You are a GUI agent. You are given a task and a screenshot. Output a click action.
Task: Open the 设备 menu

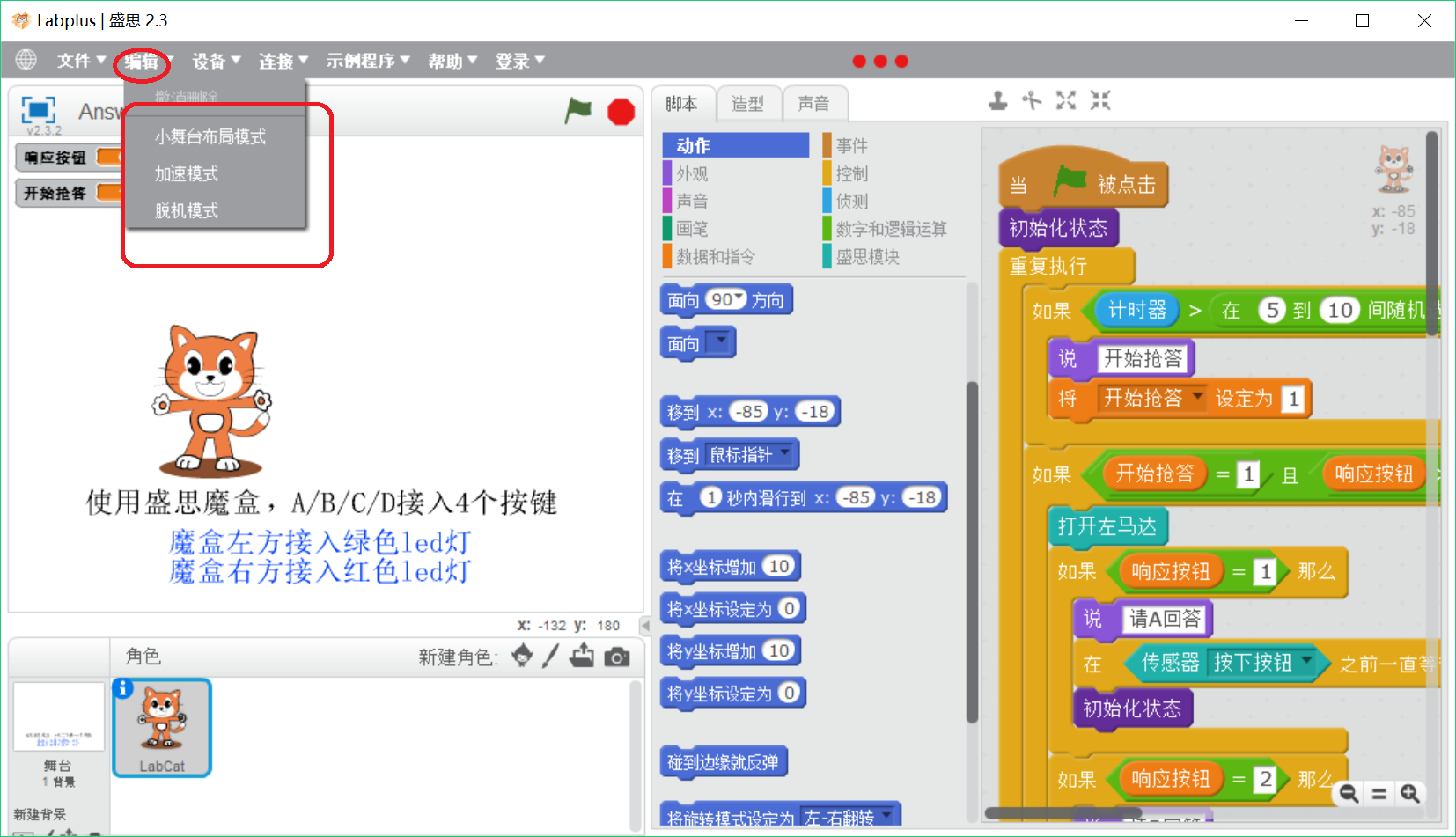click(217, 61)
